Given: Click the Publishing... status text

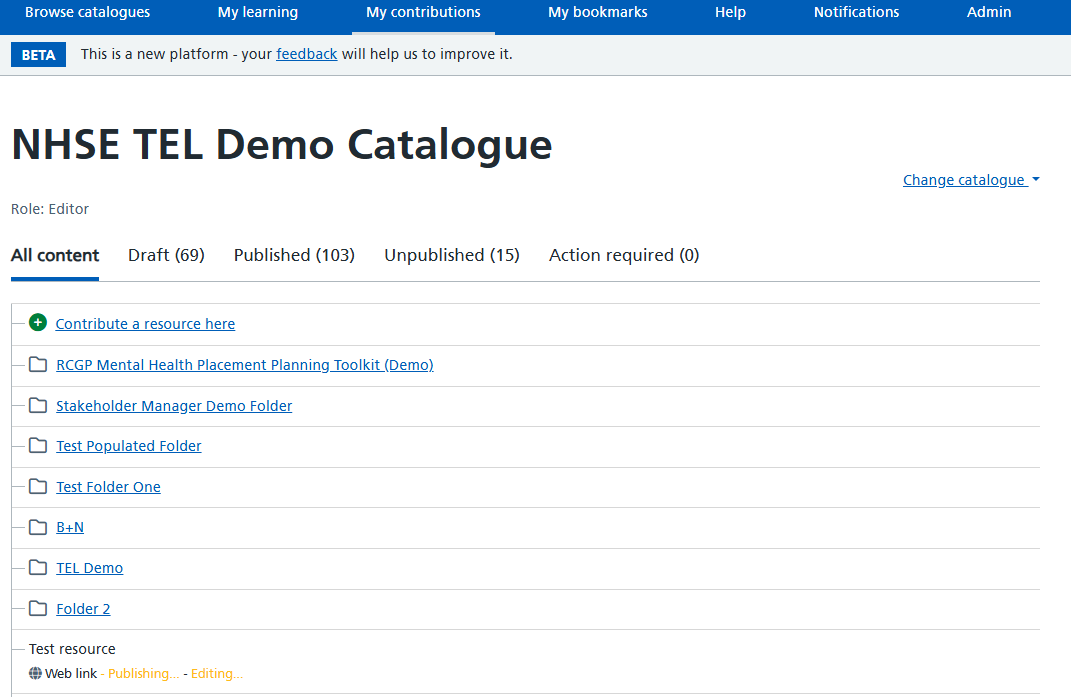Looking at the screenshot, I should pyautogui.click(x=143, y=673).
